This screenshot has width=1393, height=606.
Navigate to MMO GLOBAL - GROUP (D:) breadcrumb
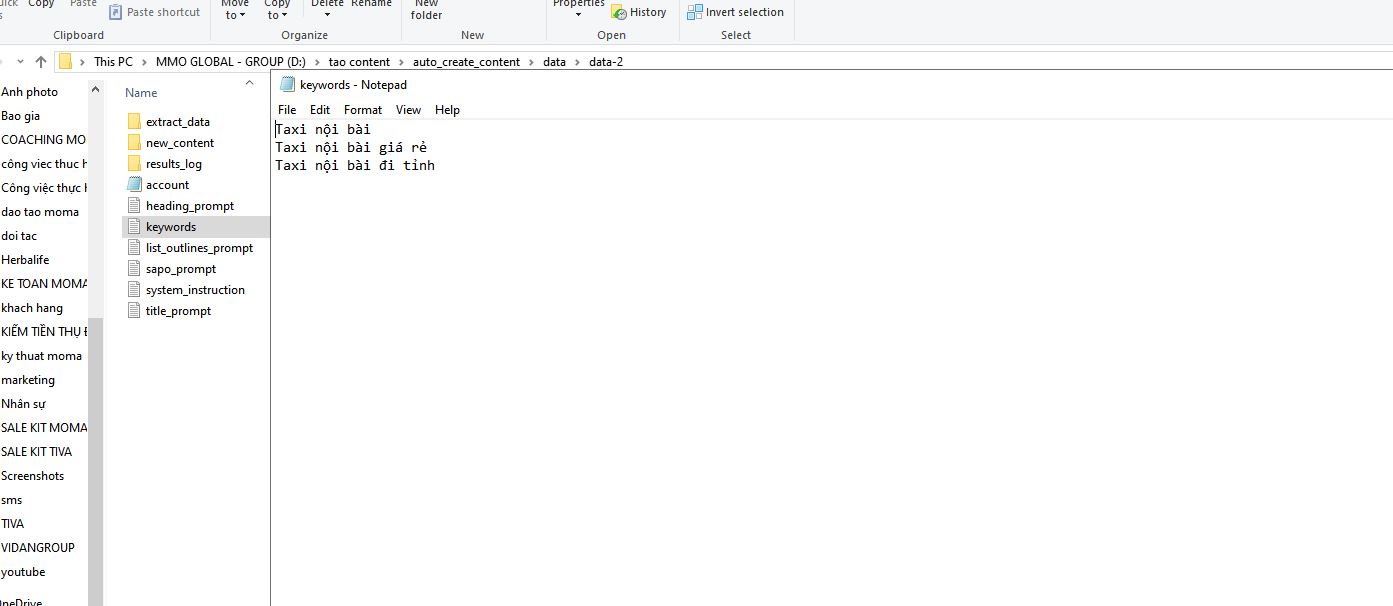231,62
